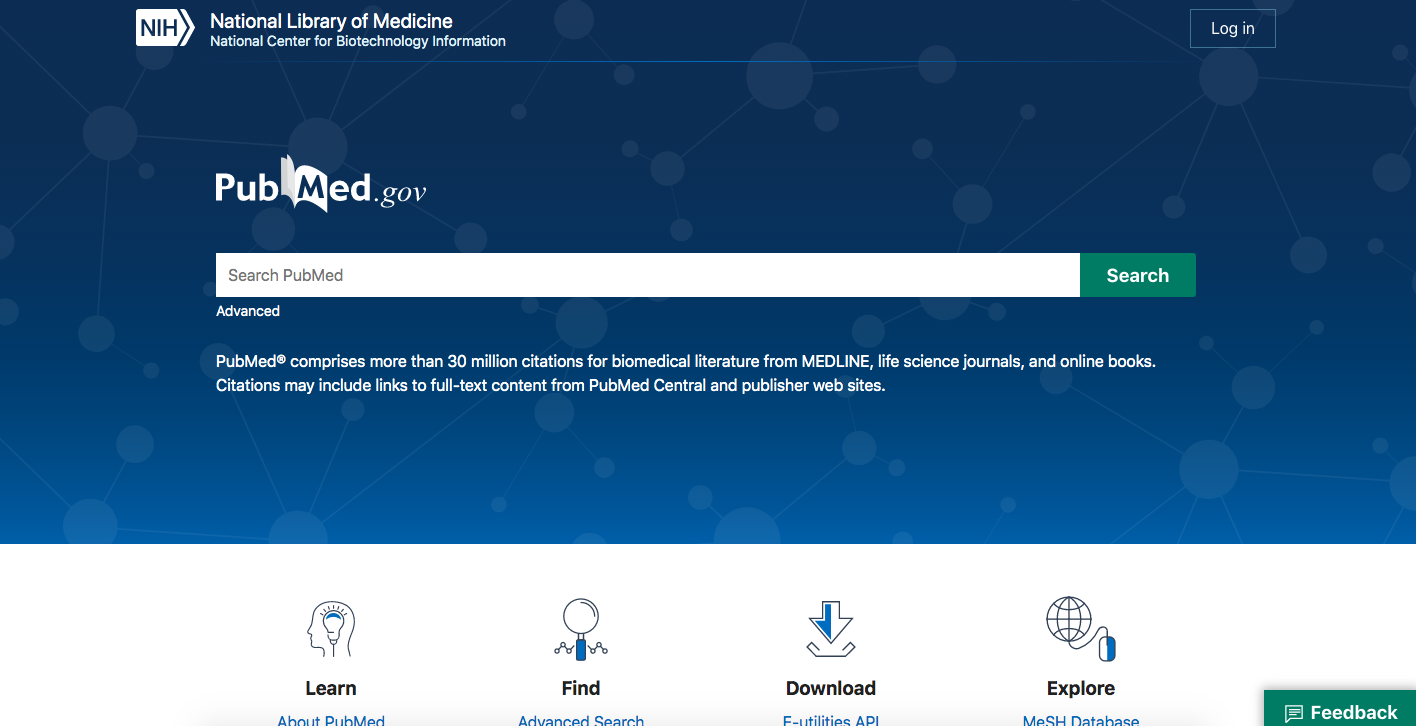This screenshot has width=1416, height=726.
Task: Click the National Library of Medicine title
Action: [331, 21]
